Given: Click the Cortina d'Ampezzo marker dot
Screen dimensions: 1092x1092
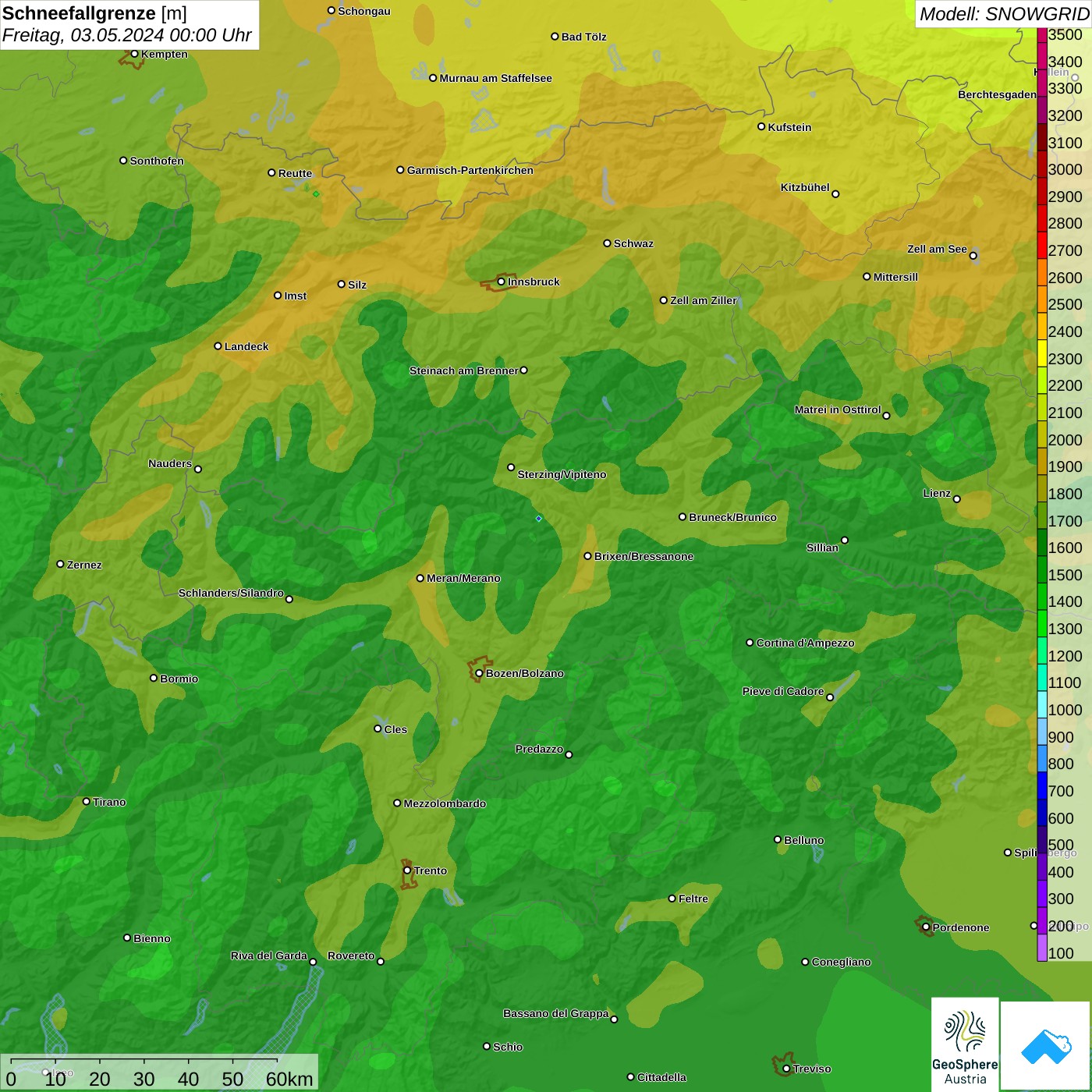Looking at the screenshot, I should click(x=750, y=643).
